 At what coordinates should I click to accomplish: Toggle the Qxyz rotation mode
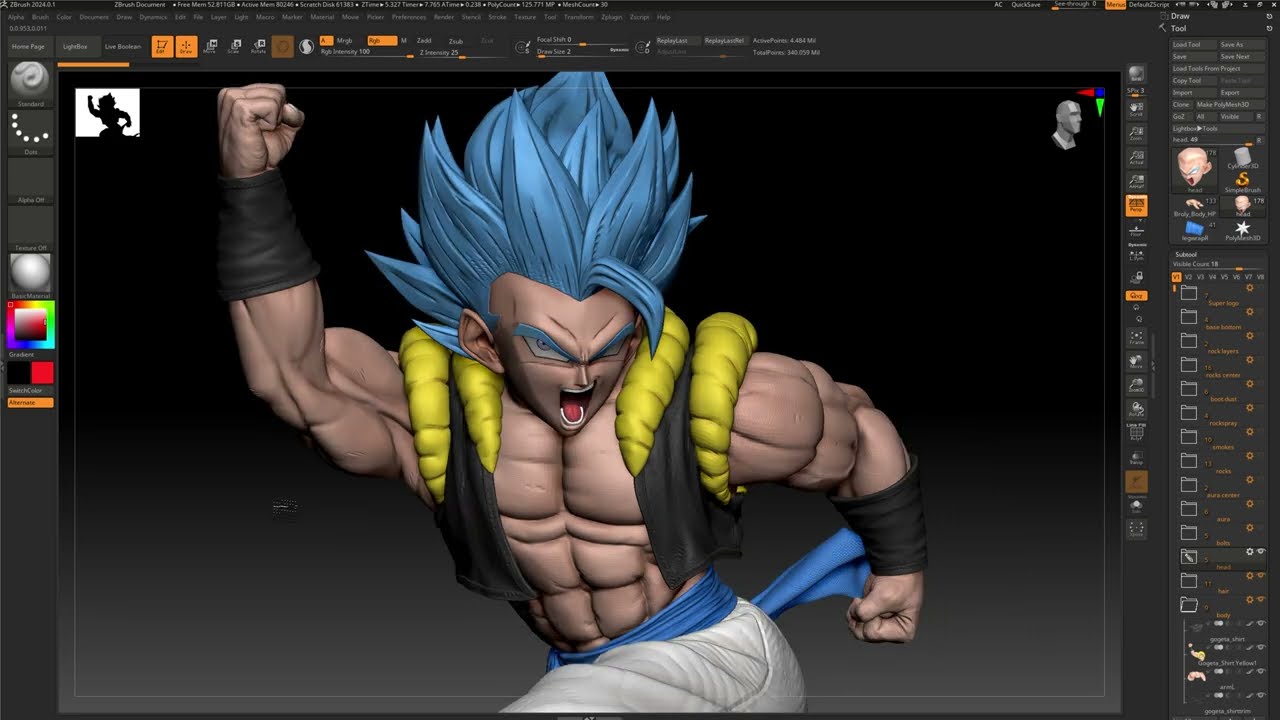click(x=1136, y=295)
